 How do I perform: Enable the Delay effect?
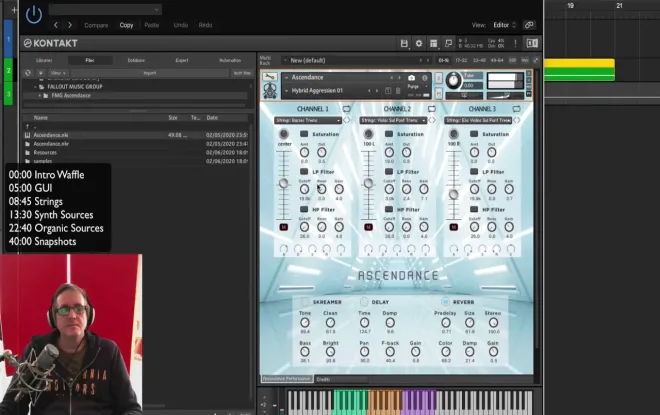click(x=364, y=302)
